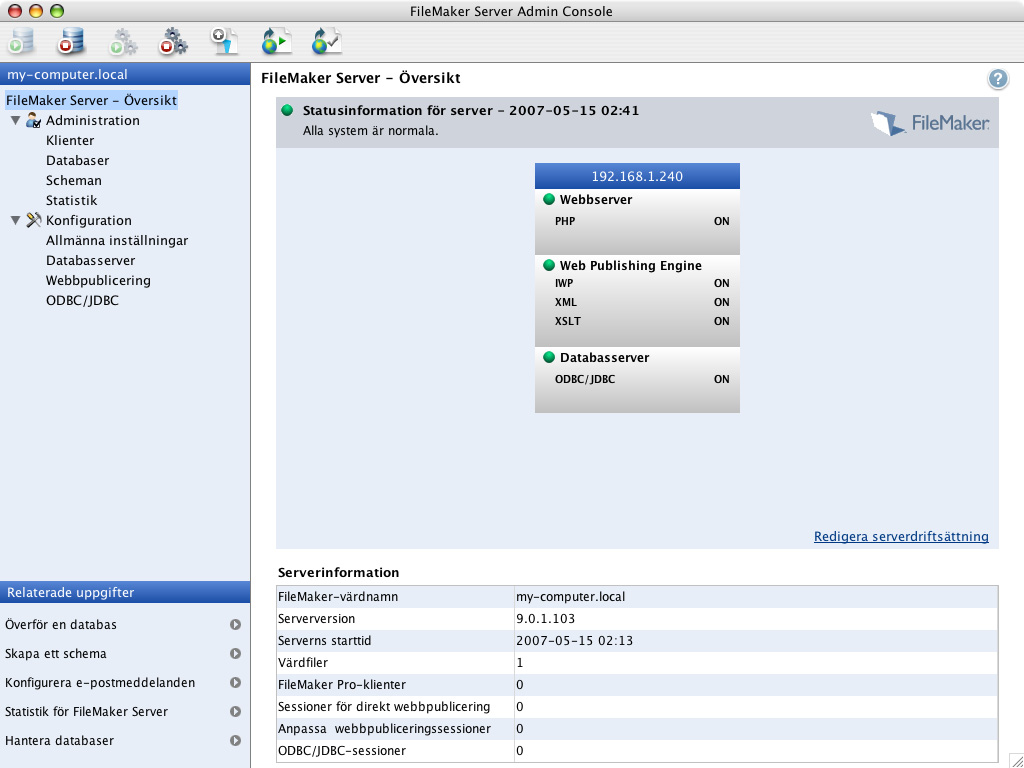Click the Stop Web Publishing Engine gears icon
The height and width of the screenshot is (768, 1024).
(174, 42)
